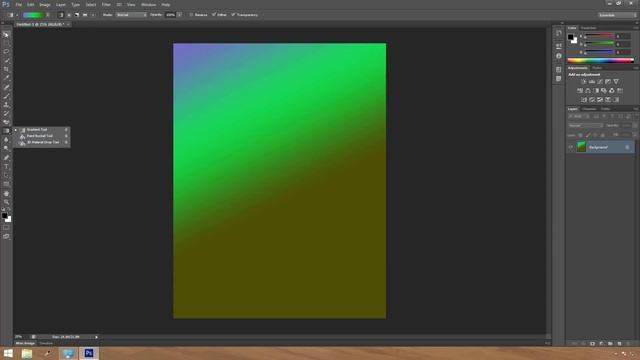Toggle the Dither checkbox

(x=214, y=15)
